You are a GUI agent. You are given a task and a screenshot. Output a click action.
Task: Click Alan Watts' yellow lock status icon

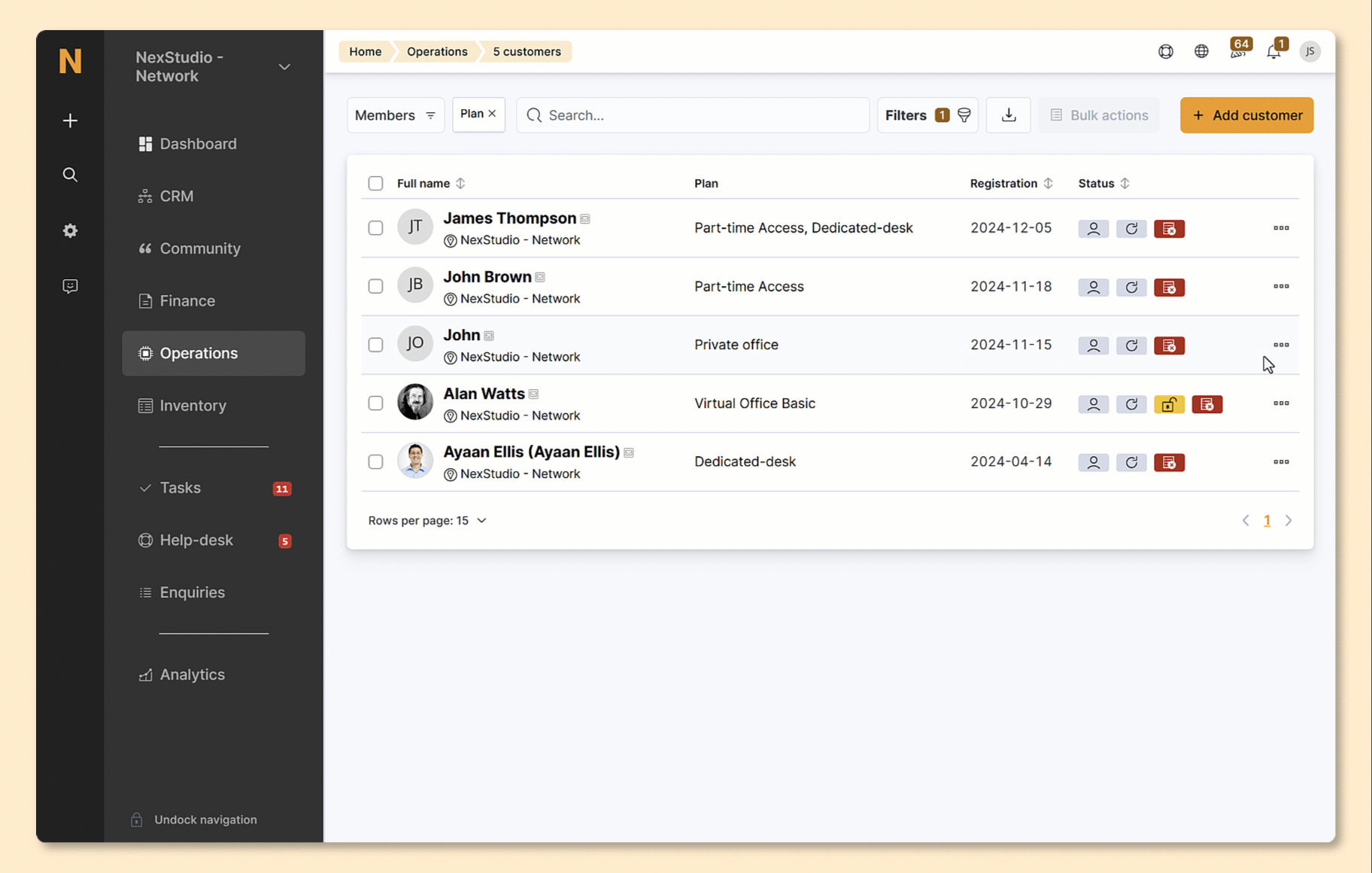[1169, 404]
